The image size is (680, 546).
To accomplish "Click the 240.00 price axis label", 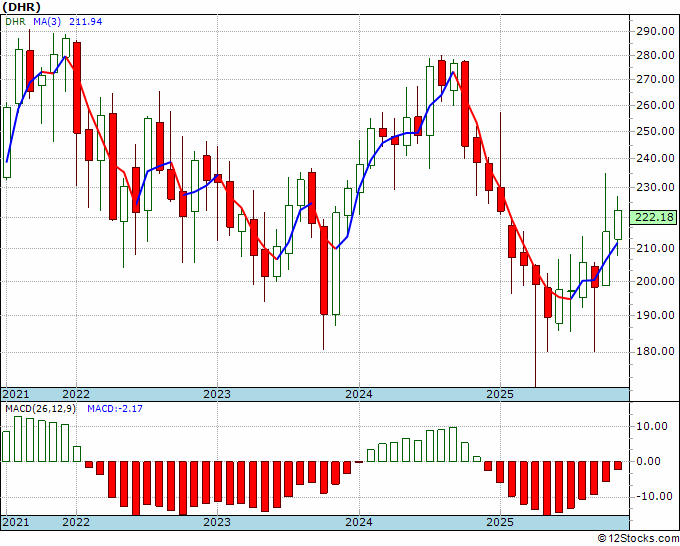I will pos(655,158).
